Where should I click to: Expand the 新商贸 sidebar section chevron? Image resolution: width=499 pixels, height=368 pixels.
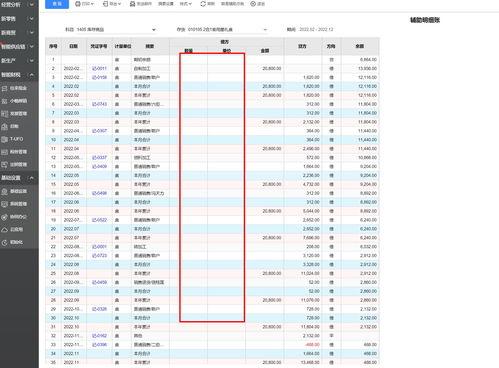click(32, 33)
